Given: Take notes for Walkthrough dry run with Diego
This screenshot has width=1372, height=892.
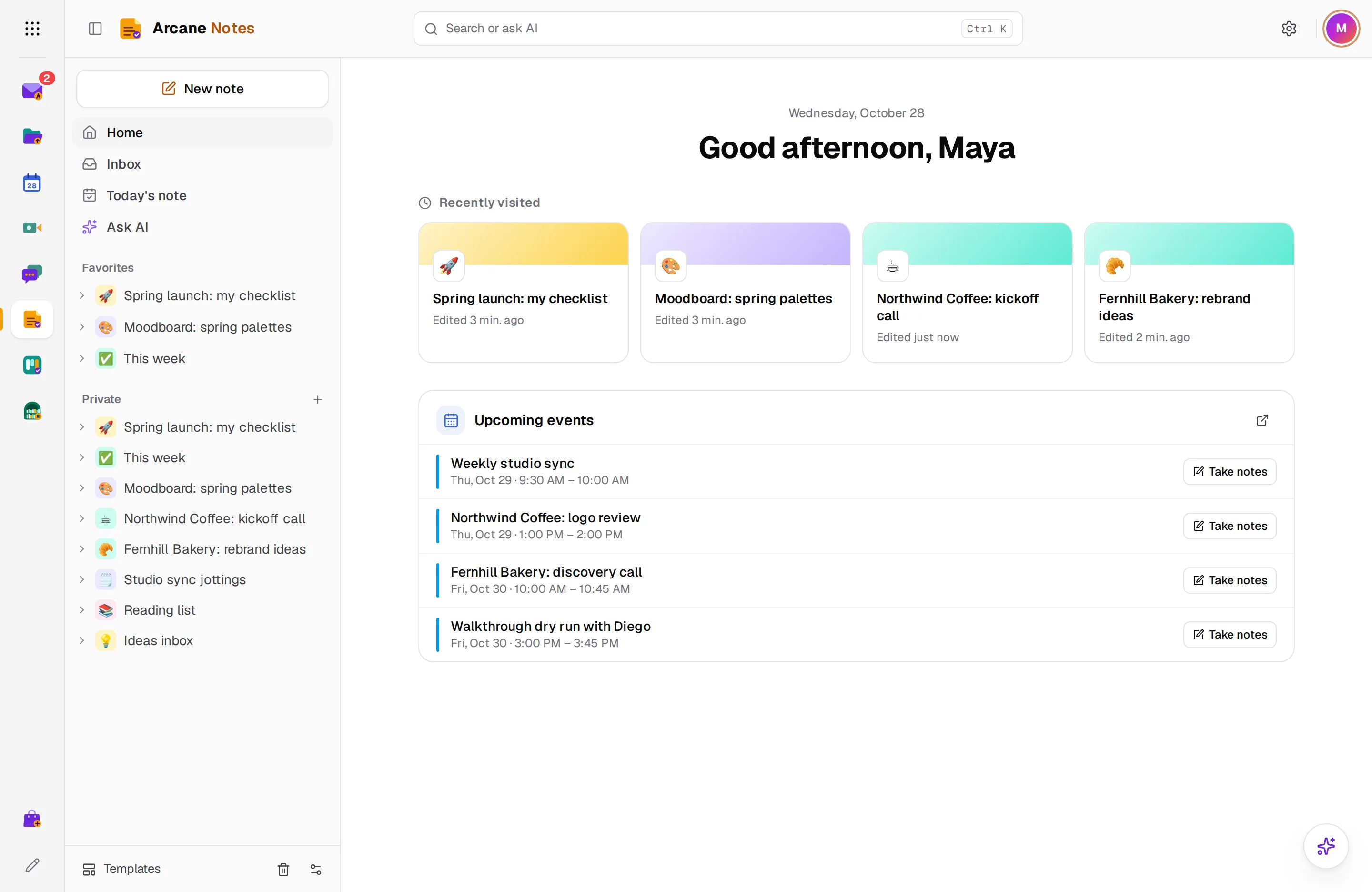Looking at the screenshot, I should tap(1230, 634).
